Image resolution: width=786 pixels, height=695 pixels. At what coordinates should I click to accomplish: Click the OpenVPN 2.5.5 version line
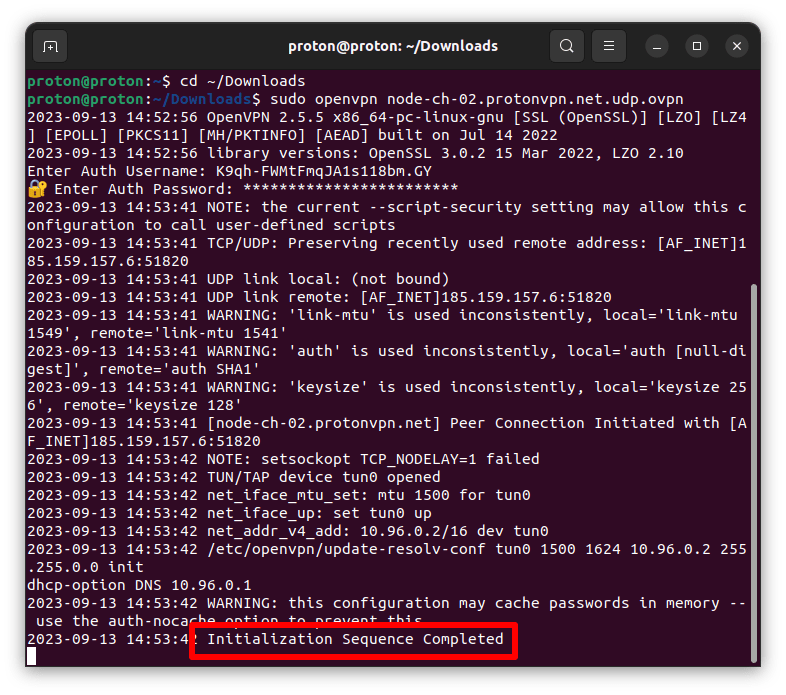click(x=386, y=126)
